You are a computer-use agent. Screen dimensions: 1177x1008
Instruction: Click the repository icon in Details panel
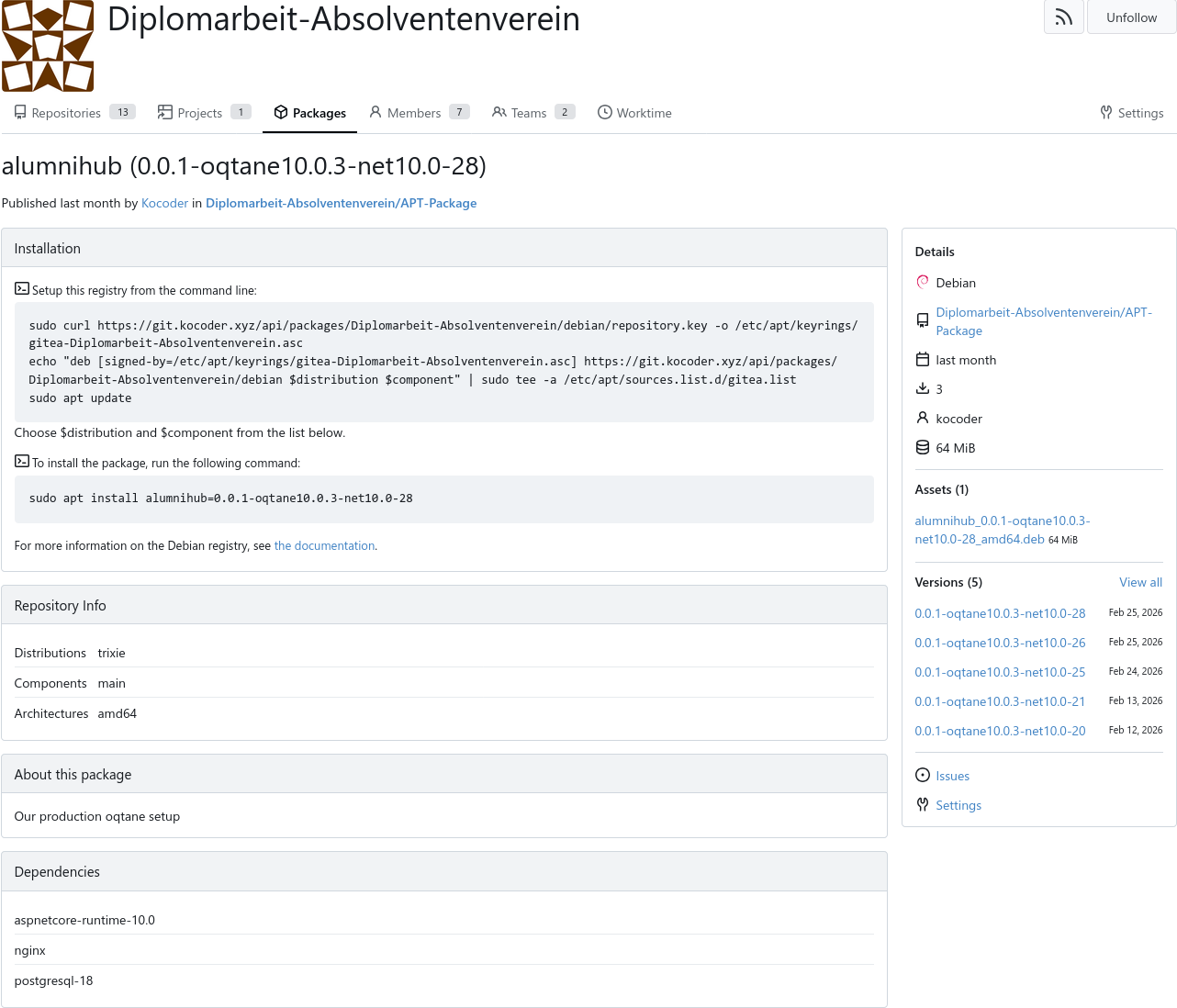[x=923, y=320]
